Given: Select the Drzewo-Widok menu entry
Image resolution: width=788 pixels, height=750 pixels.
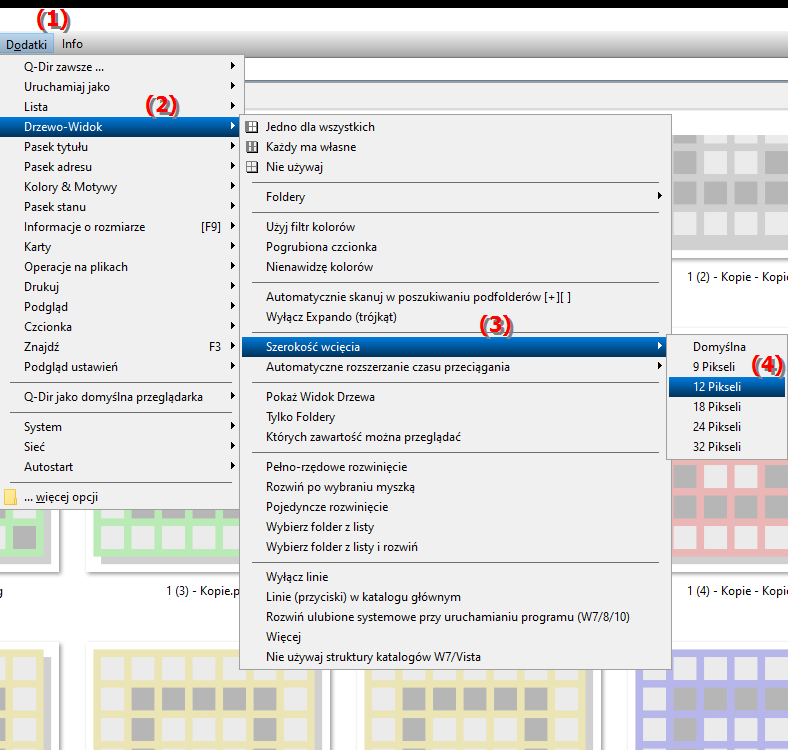Looking at the screenshot, I should pos(120,127).
